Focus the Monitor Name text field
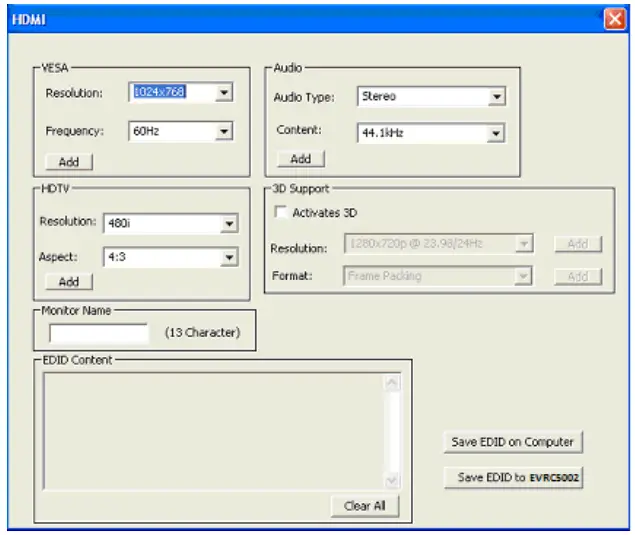The height and width of the screenshot is (535, 635). [98, 333]
